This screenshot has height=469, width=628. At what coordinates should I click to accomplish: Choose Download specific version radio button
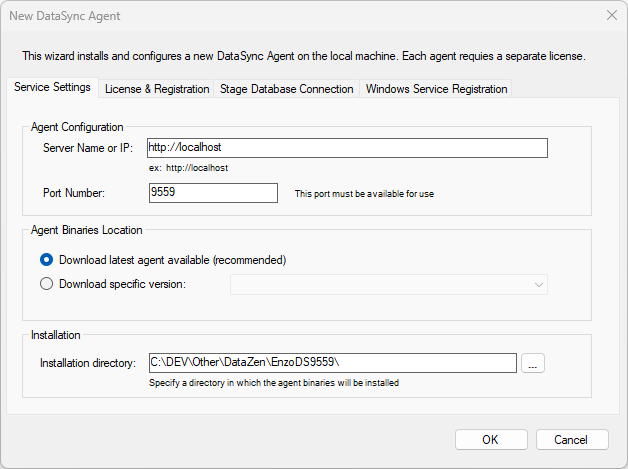click(47, 284)
